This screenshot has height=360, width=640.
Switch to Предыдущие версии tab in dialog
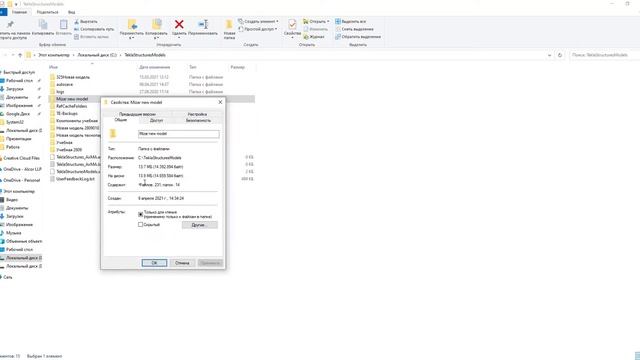137,114
